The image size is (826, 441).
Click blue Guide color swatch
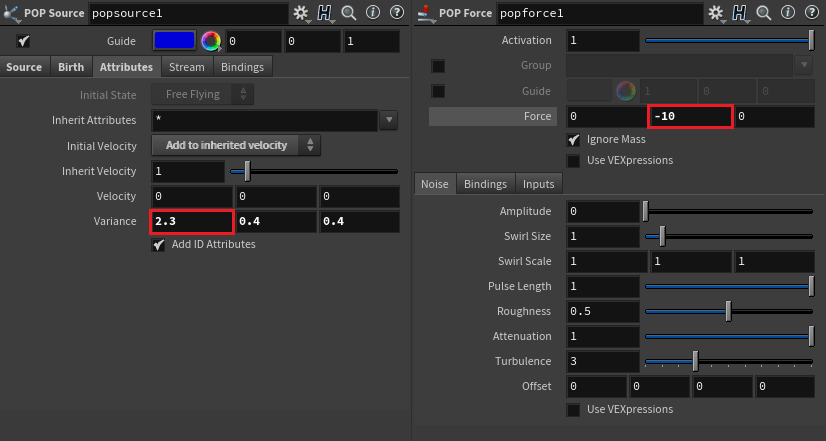pyautogui.click(x=174, y=41)
